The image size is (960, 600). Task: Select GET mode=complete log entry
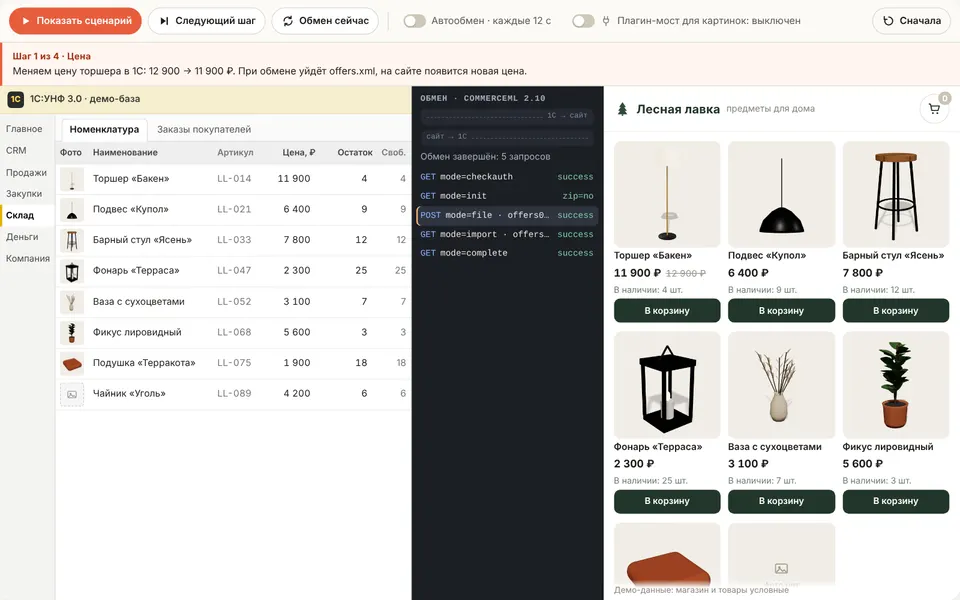tap(507, 253)
